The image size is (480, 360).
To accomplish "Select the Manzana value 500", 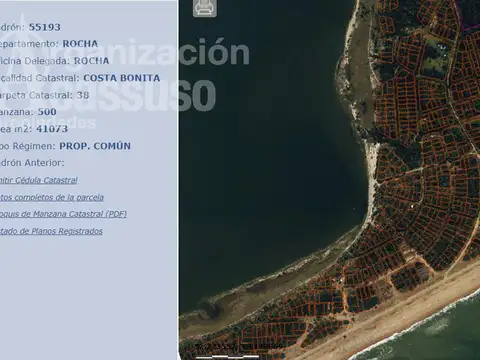I will pos(47,112).
